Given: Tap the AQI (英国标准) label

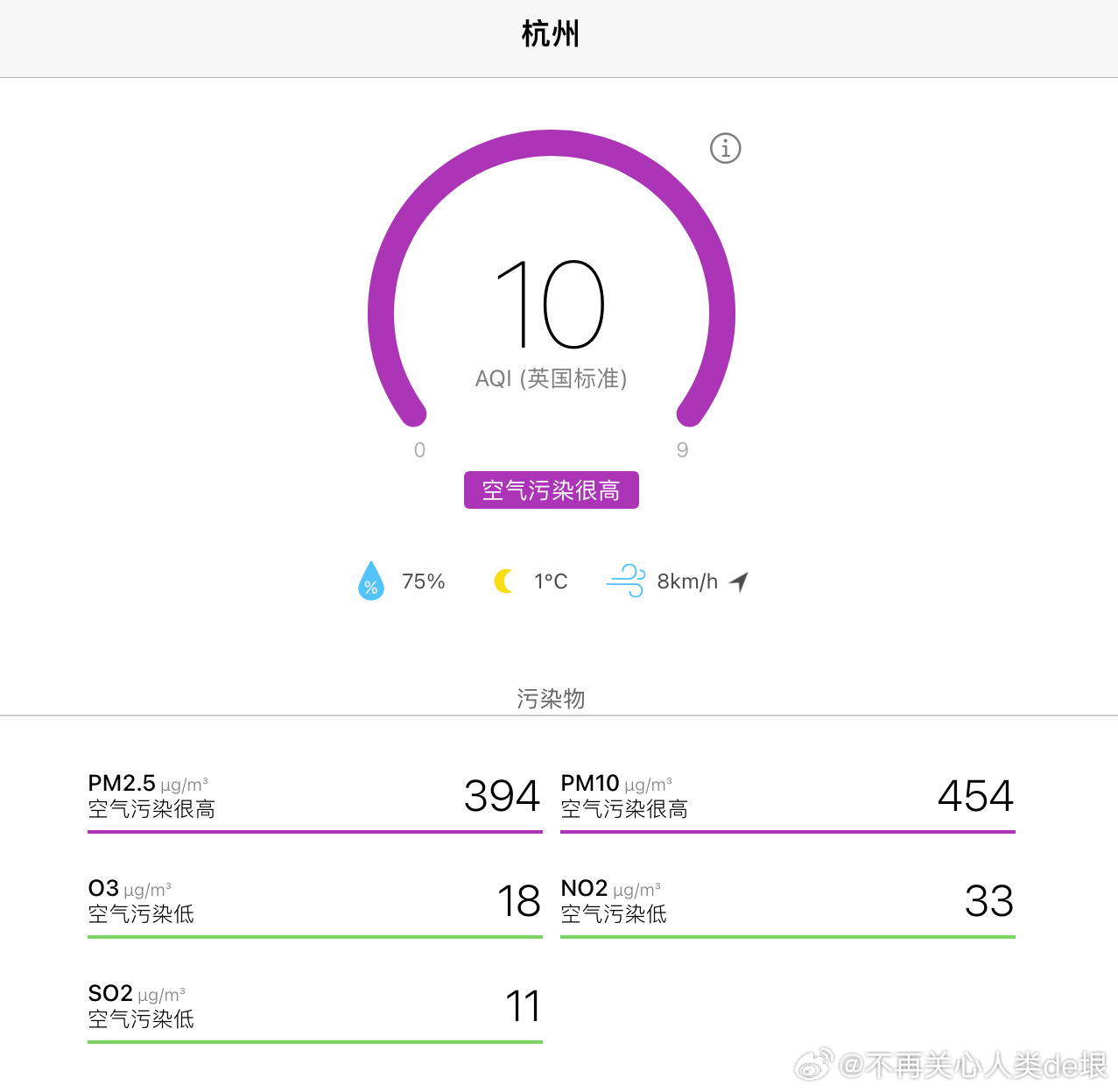Looking at the screenshot, I should (x=551, y=378).
